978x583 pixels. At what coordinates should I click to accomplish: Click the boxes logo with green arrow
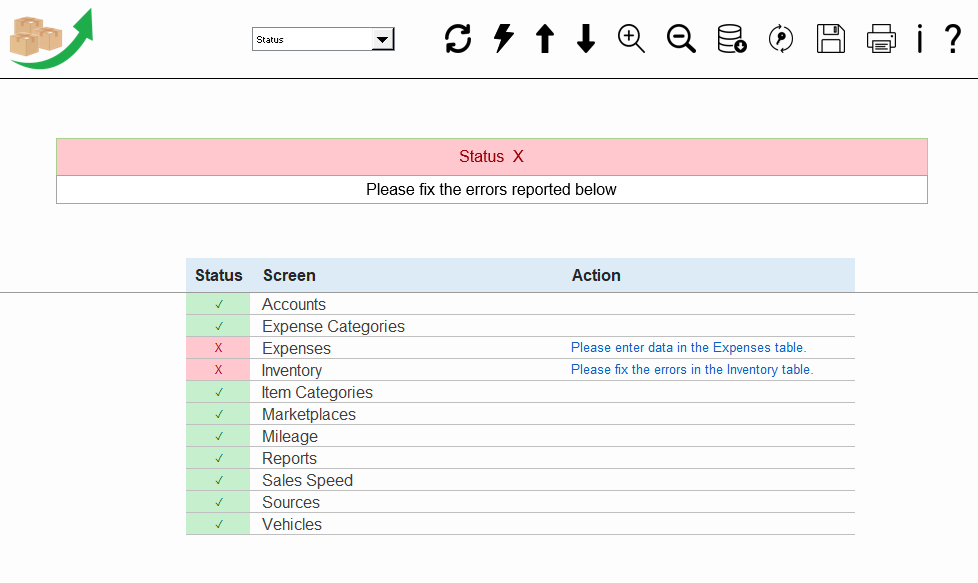tap(51, 39)
